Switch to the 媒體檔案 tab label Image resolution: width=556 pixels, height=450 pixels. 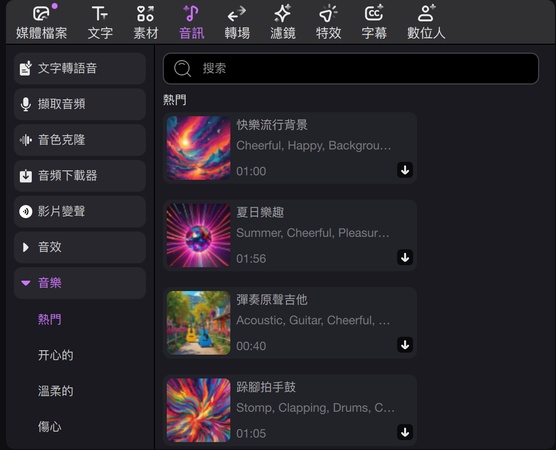tap(41, 33)
